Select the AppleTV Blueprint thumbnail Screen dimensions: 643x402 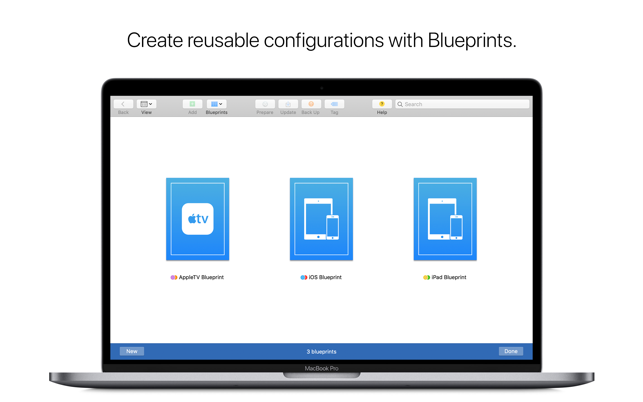coord(198,219)
